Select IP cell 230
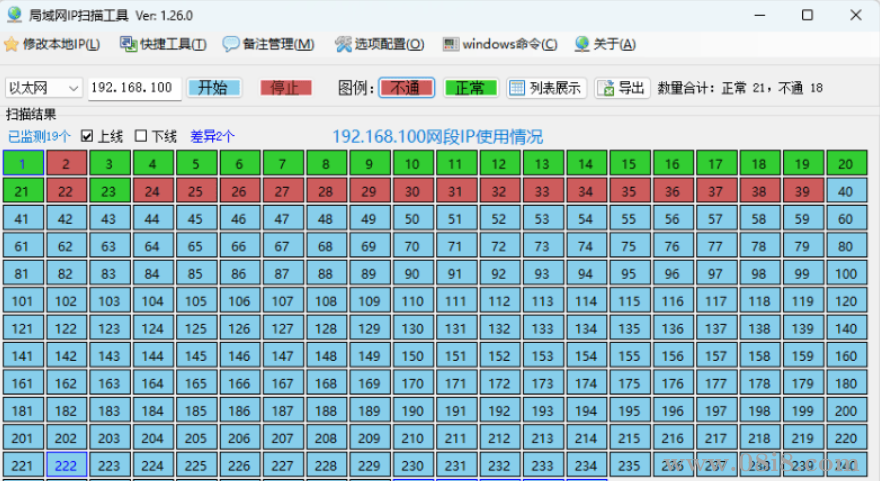880x481 pixels. (x=412, y=465)
